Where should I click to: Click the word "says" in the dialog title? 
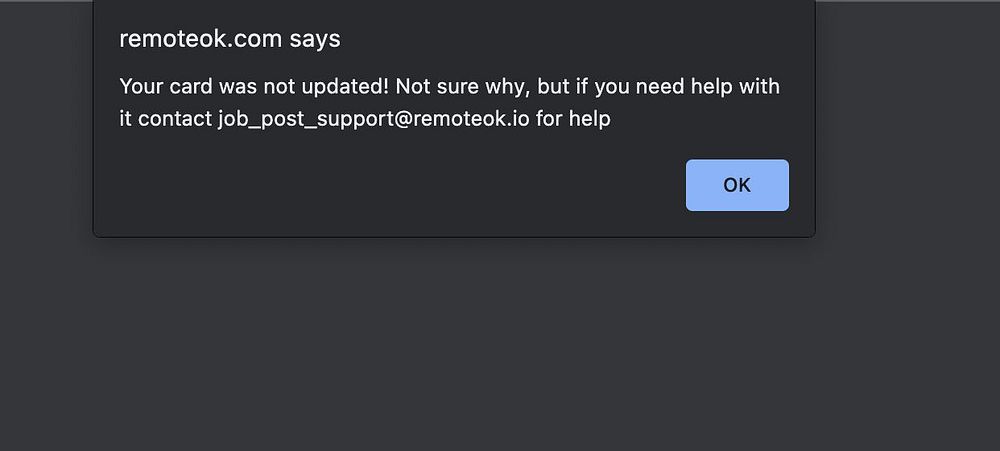coord(316,39)
